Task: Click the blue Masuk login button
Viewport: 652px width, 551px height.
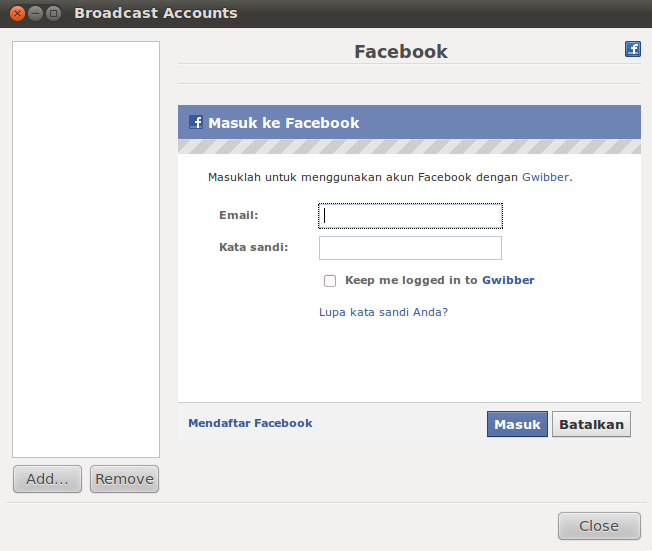Action: (x=517, y=424)
